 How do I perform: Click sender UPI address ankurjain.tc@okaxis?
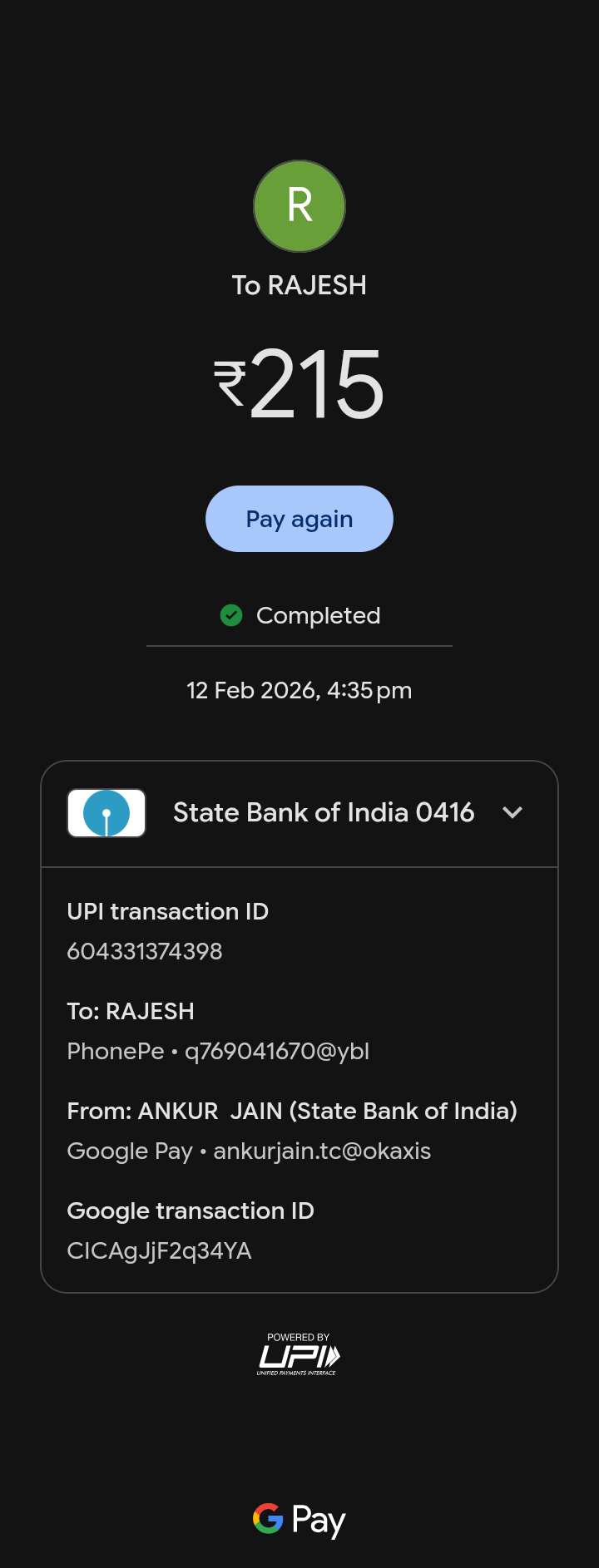(x=322, y=1151)
